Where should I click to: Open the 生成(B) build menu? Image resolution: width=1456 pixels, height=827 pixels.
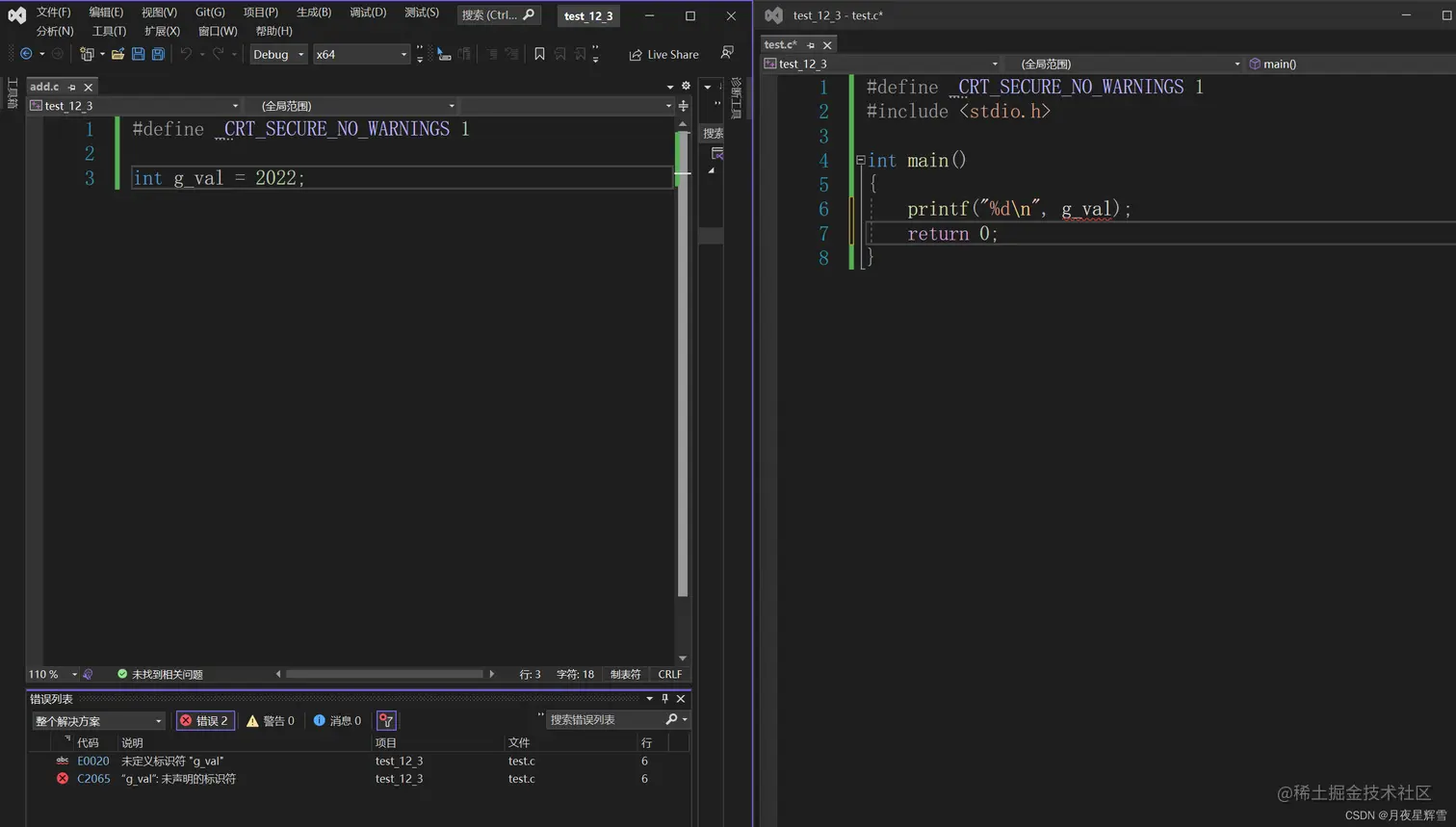coord(314,13)
